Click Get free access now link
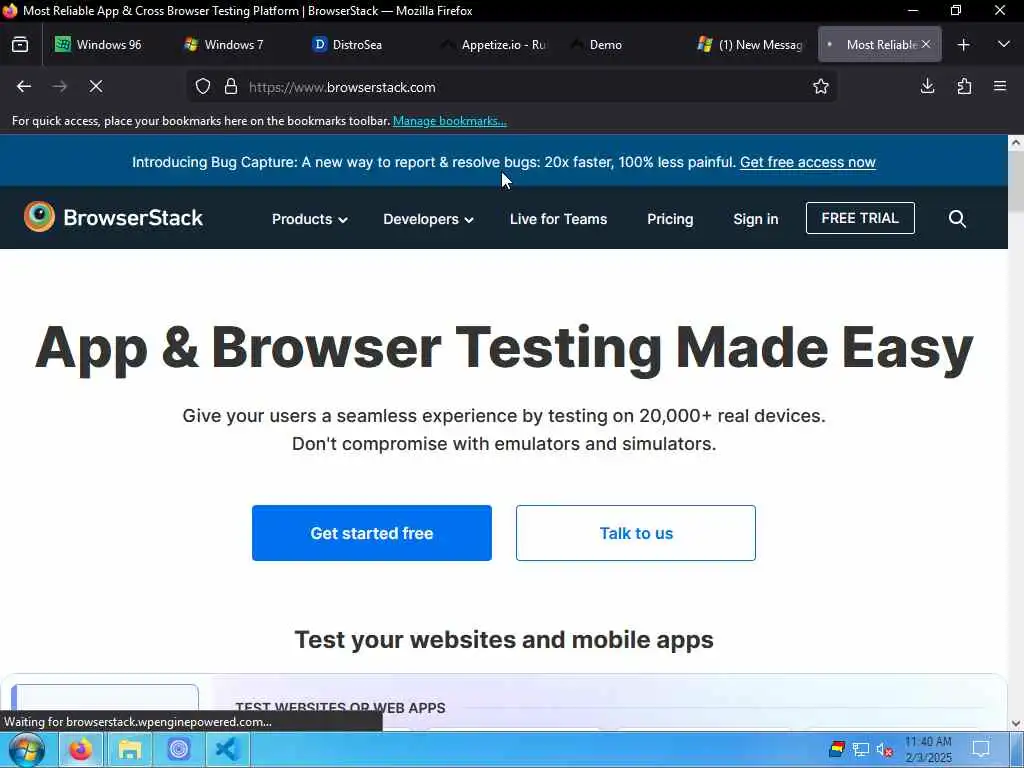This screenshot has width=1024, height=768. [808, 162]
